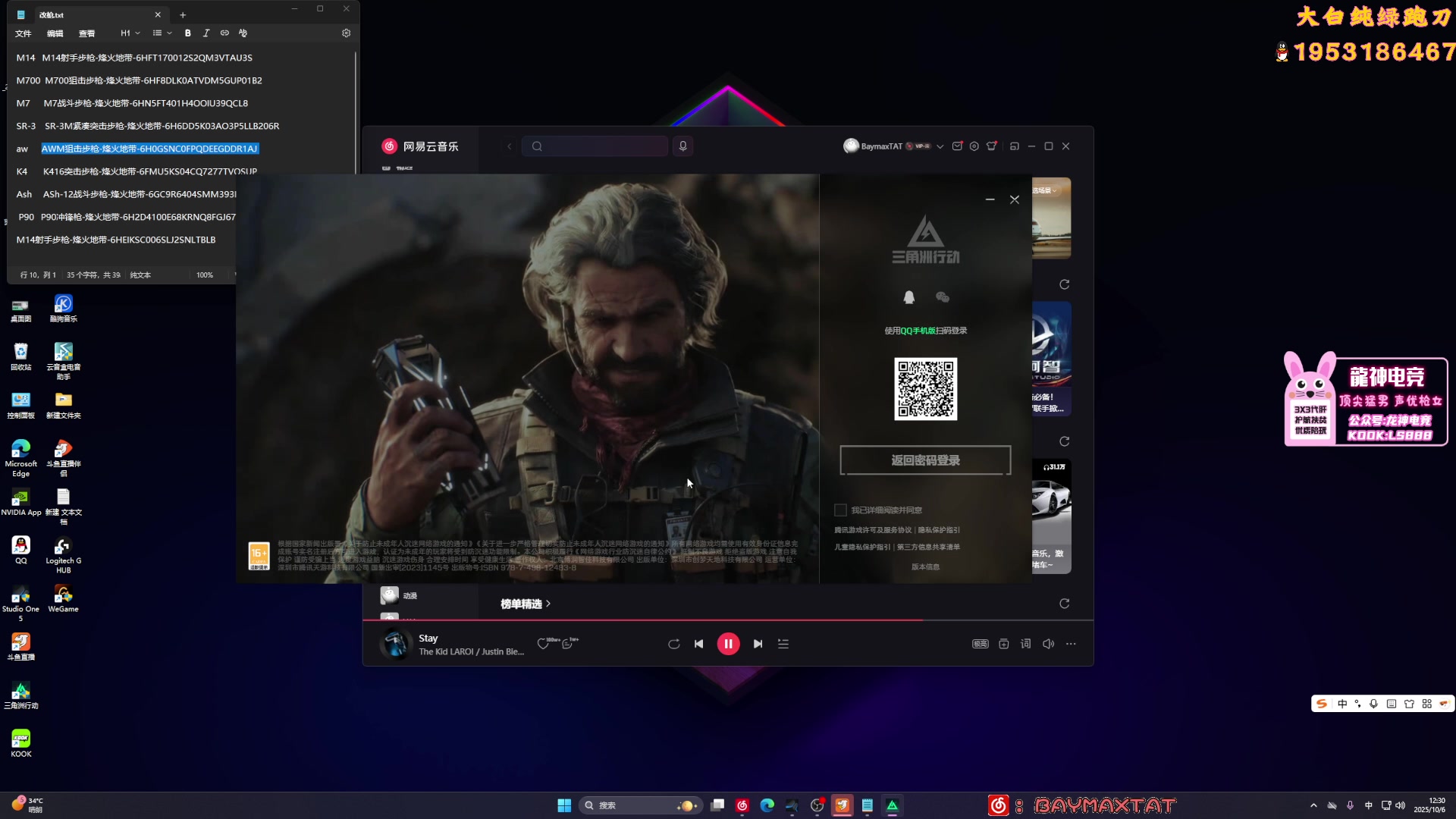The height and width of the screenshot is (819, 1456).
Task: Select WeChat login icon
Action: (x=943, y=297)
